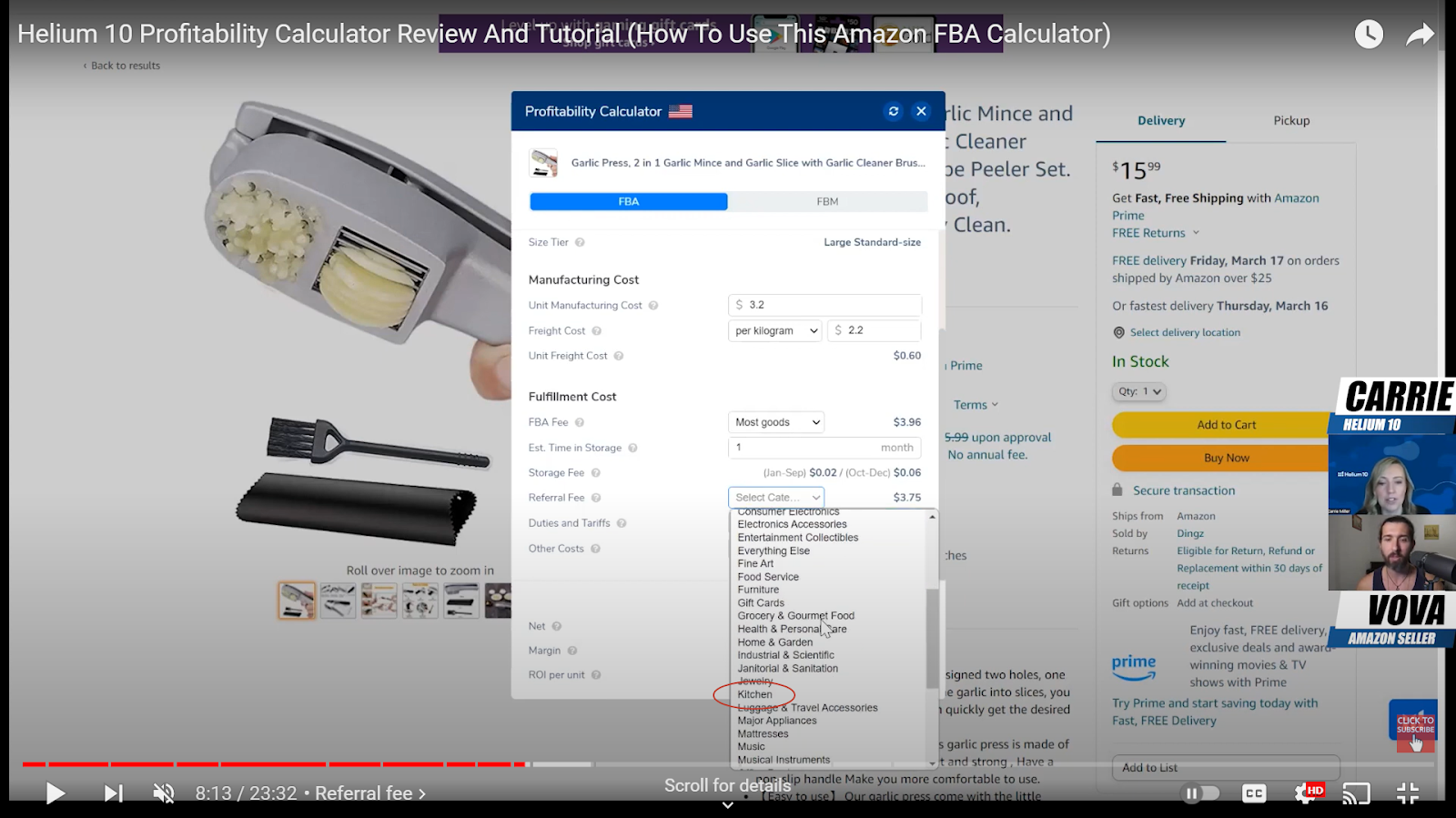Click the Storage Fee help icon

(596, 473)
